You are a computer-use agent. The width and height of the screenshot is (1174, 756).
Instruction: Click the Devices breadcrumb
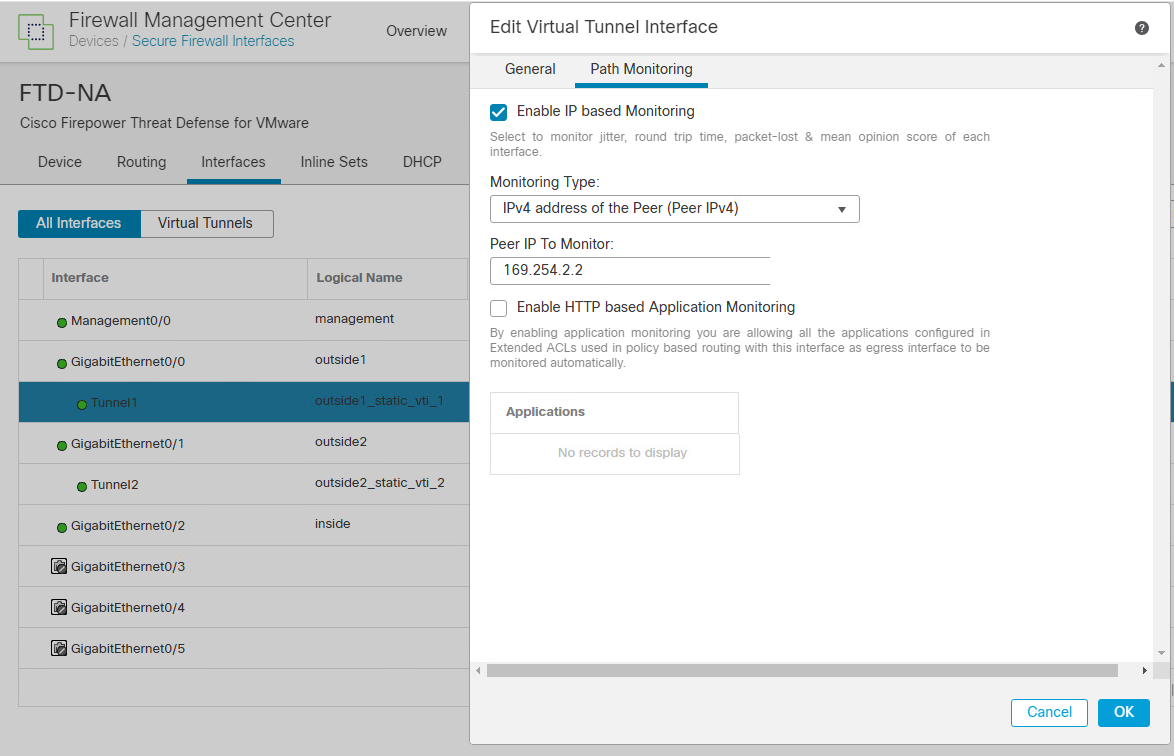point(94,41)
